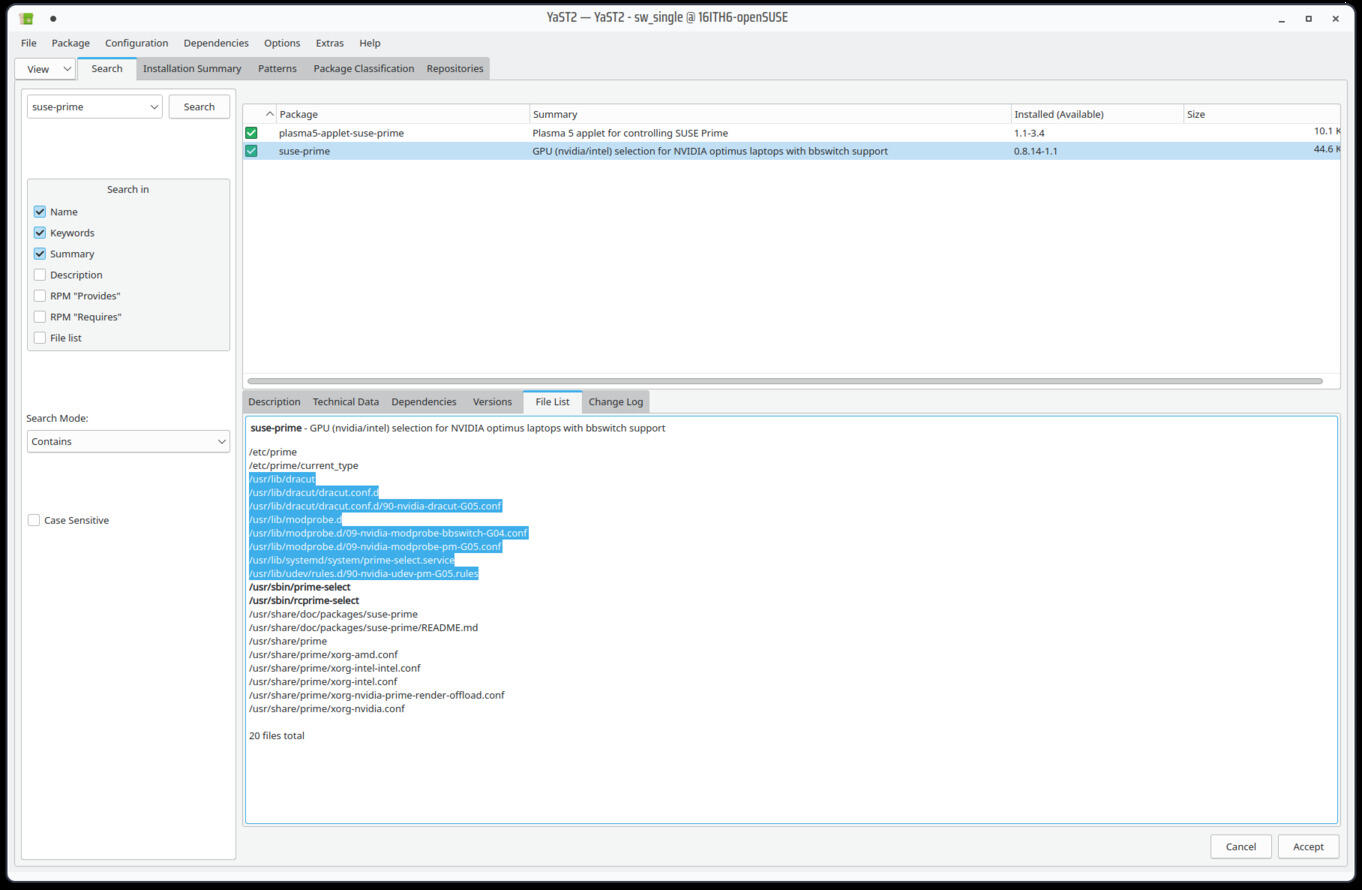Click the package list horizontal scrollbar
Viewport: 1362px width, 890px height.
point(785,381)
